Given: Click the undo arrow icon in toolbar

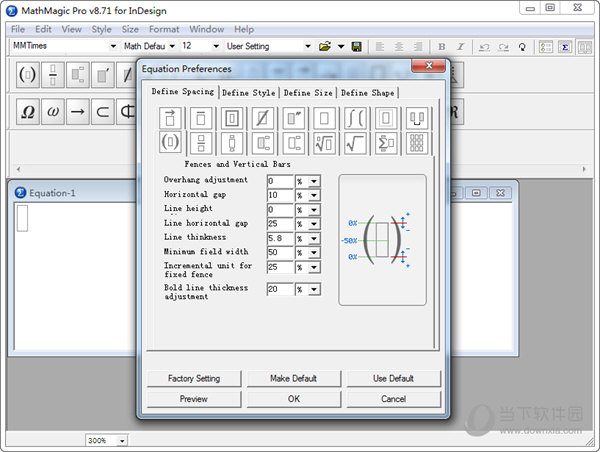Looking at the screenshot, I should (x=484, y=47).
